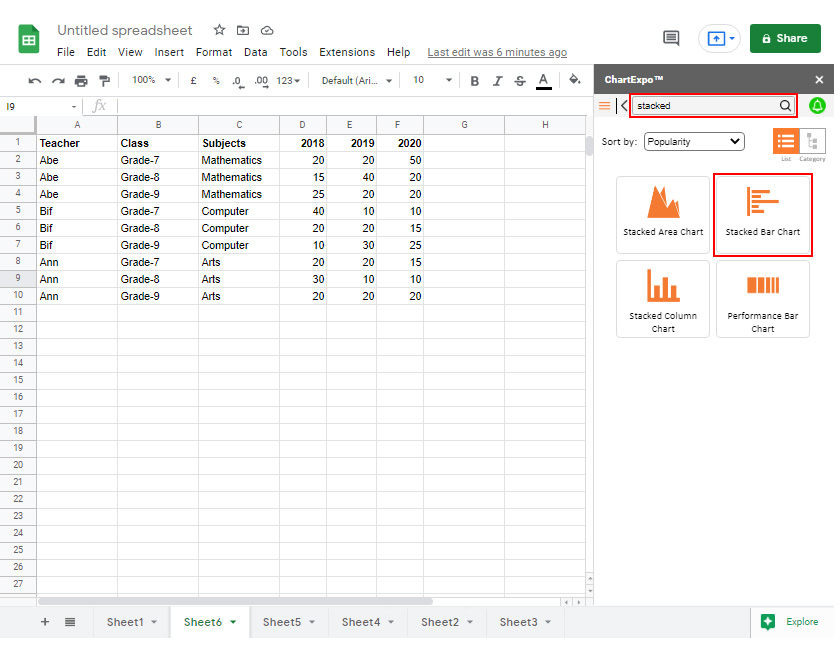Image resolution: width=840 pixels, height=662 pixels.
Task: Click the ChartExpo search field containing stacked
Action: [705, 105]
